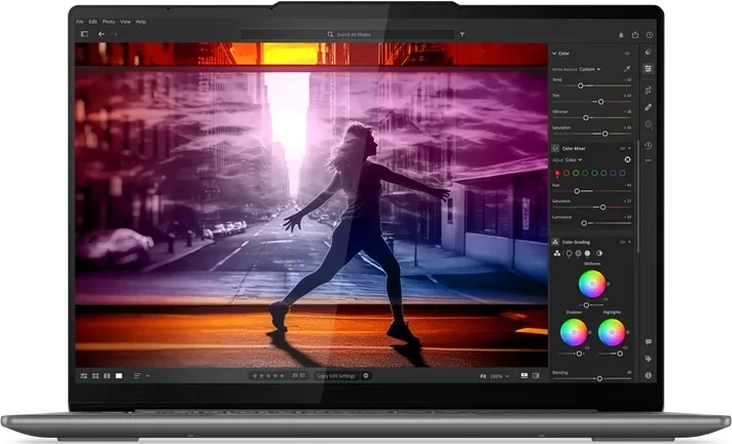Open White Balance Custom dropdown
This screenshot has width=732, height=444.
590,69
